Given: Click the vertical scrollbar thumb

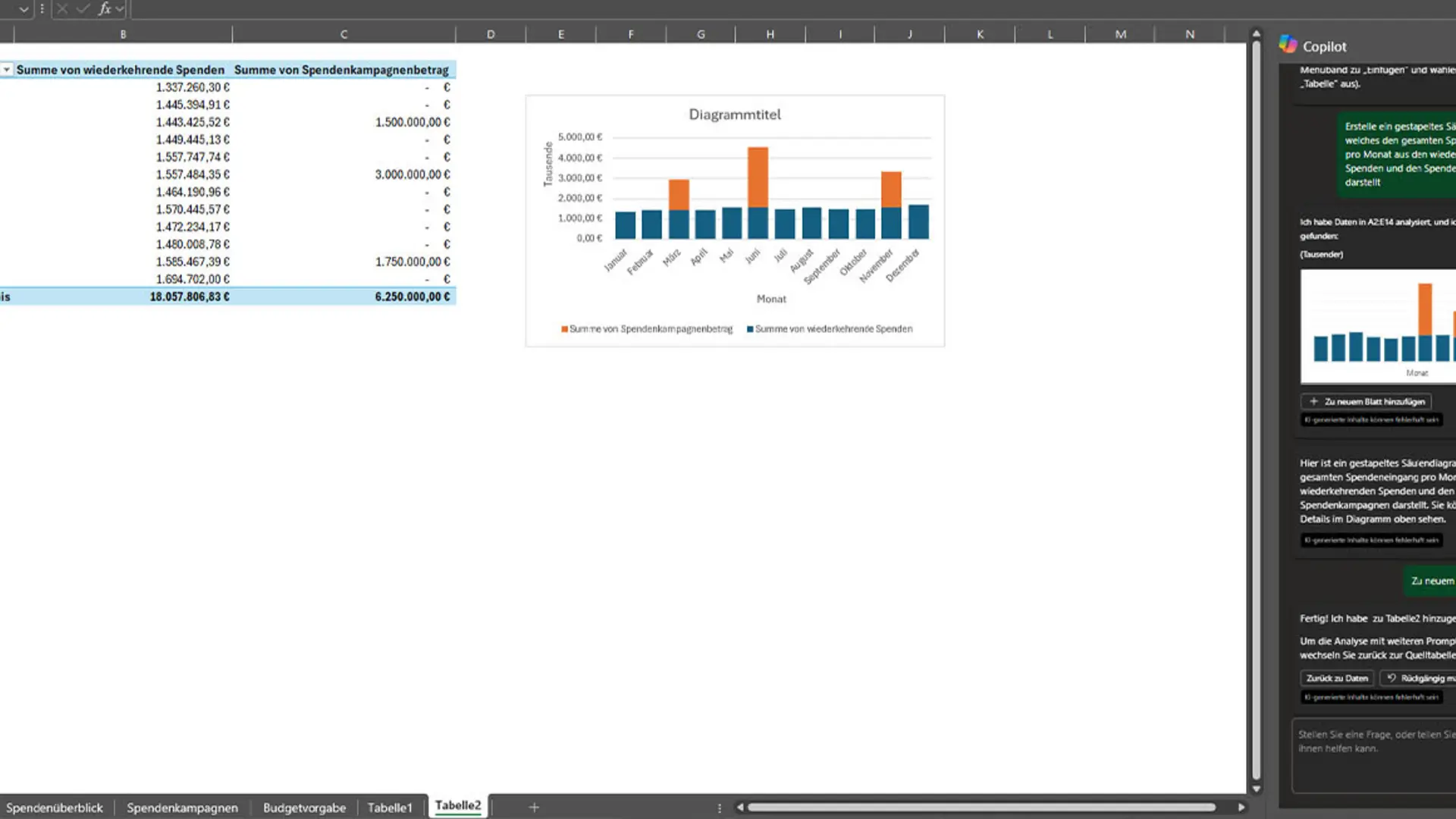Looking at the screenshot, I should coord(1256,409).
